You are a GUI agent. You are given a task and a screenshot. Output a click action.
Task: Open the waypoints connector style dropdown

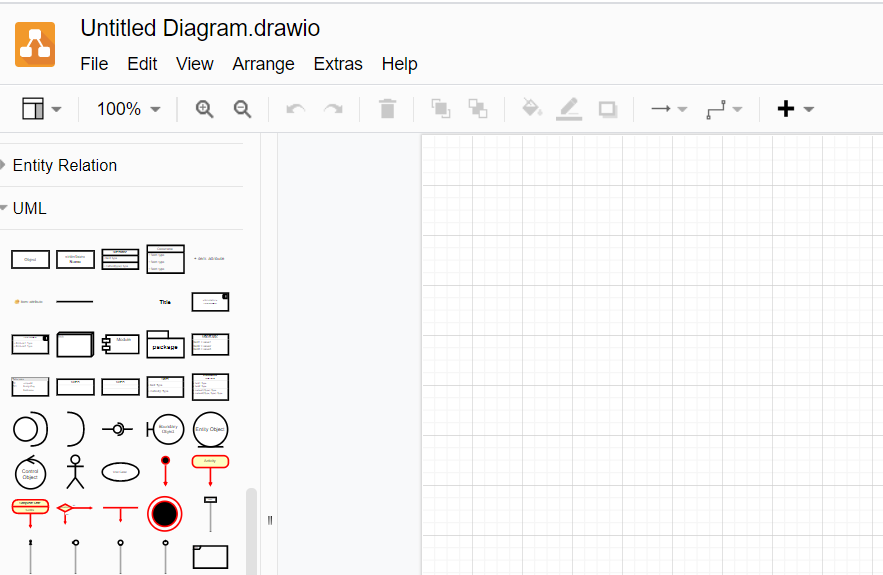point(724,109)
